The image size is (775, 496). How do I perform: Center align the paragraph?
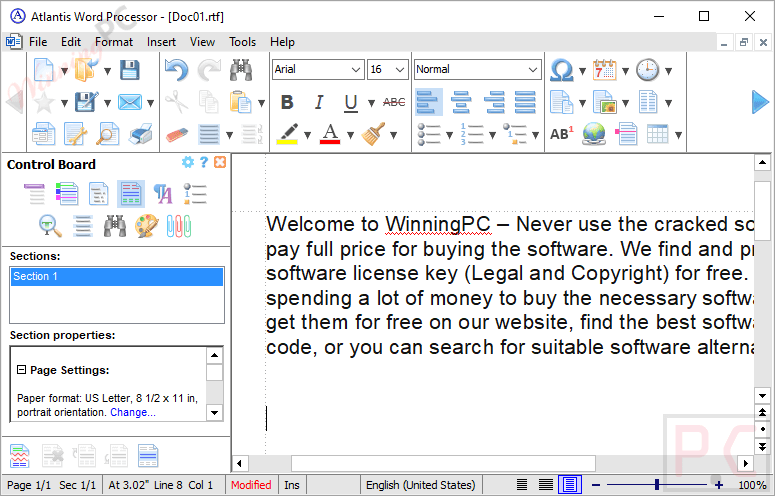(461, 102)
